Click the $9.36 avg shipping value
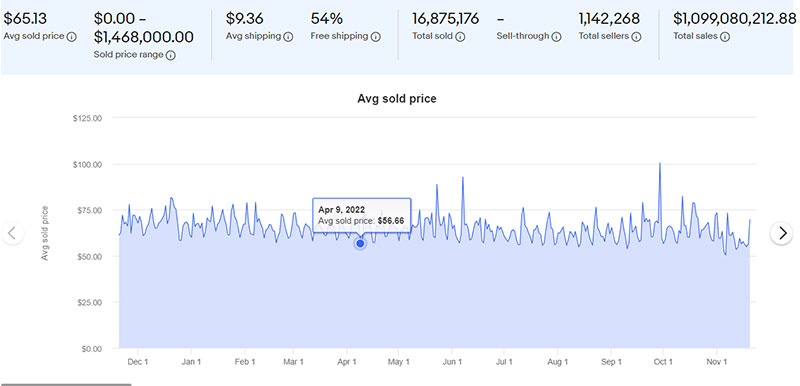The image size is (800, 386). (244, 19)
